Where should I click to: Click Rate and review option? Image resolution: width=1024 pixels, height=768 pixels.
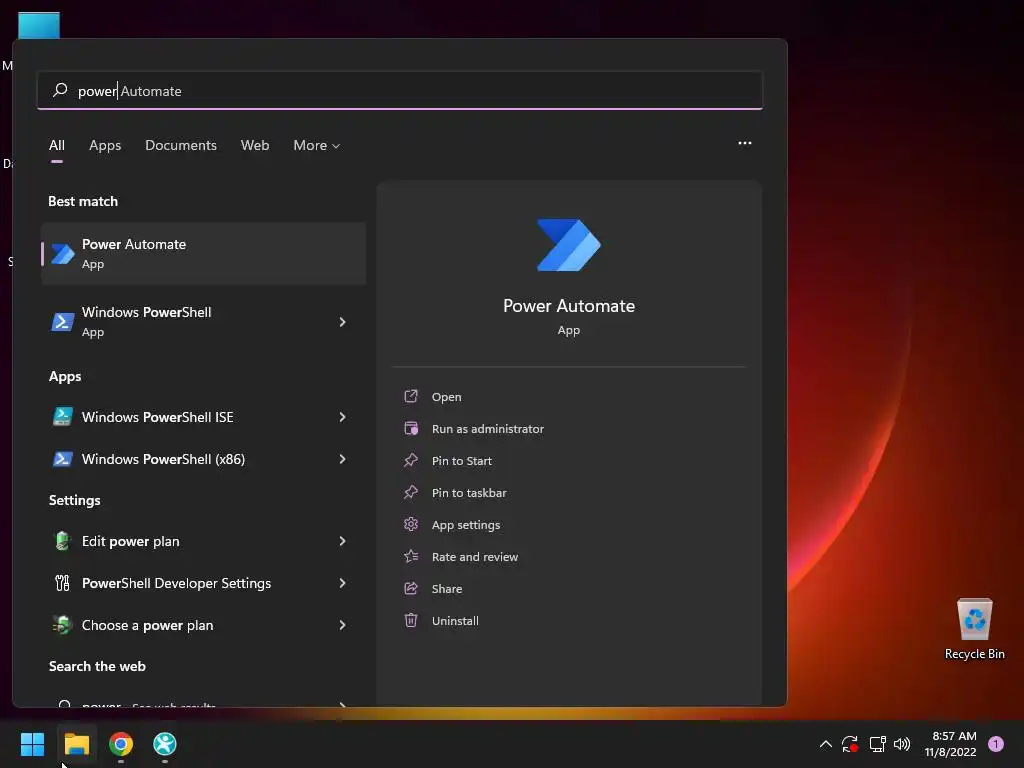pos(475,556)
